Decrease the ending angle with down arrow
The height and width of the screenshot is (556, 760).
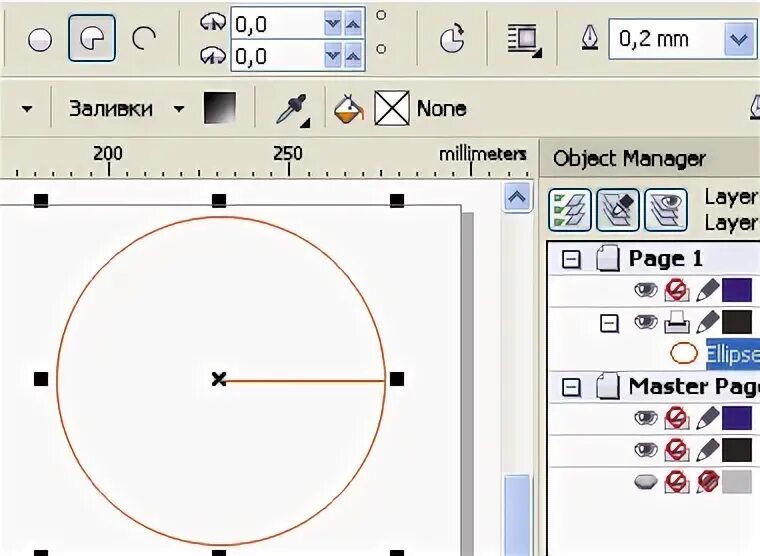pos(333,56)
